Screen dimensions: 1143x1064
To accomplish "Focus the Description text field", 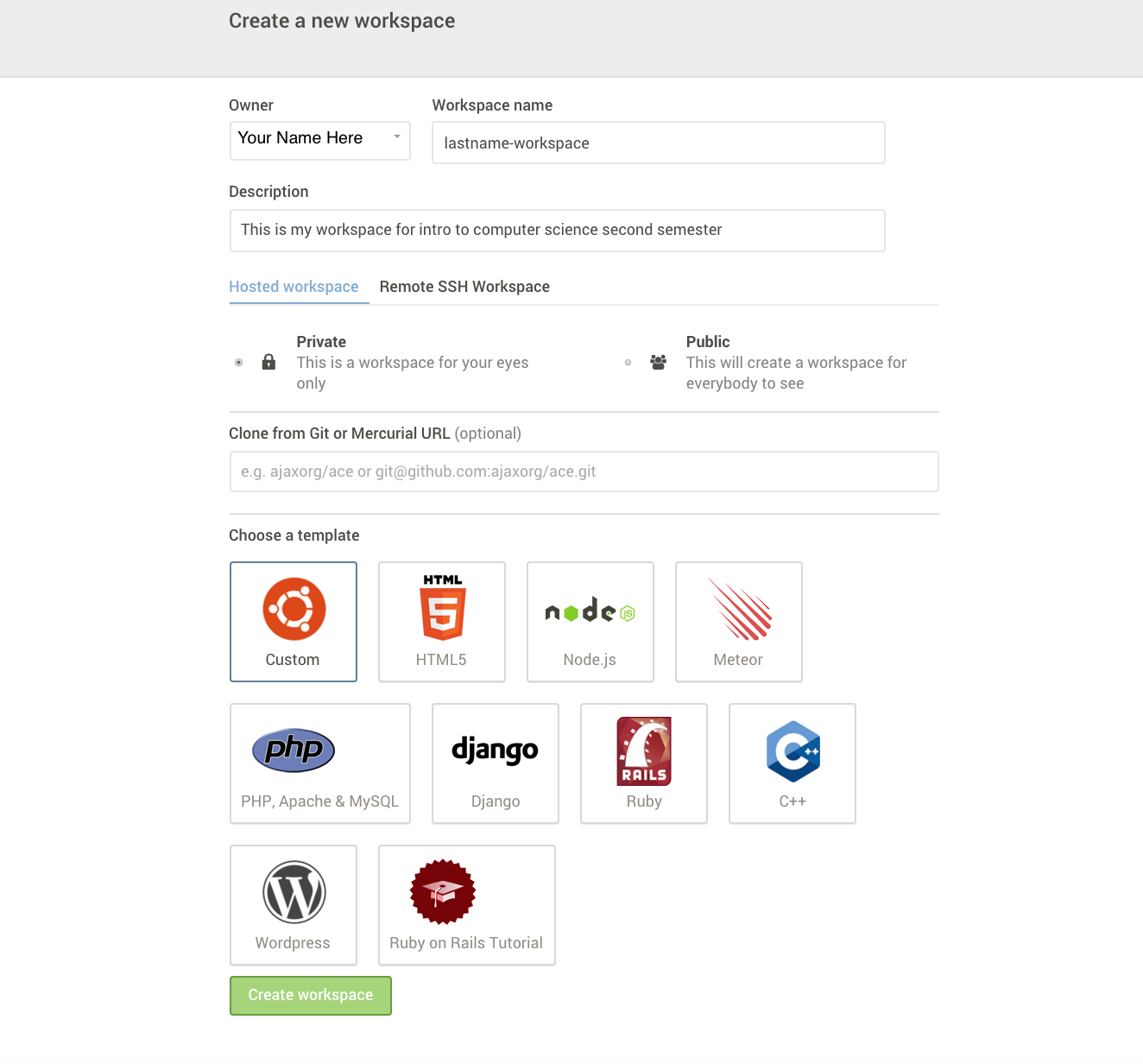I will [558, 231].
